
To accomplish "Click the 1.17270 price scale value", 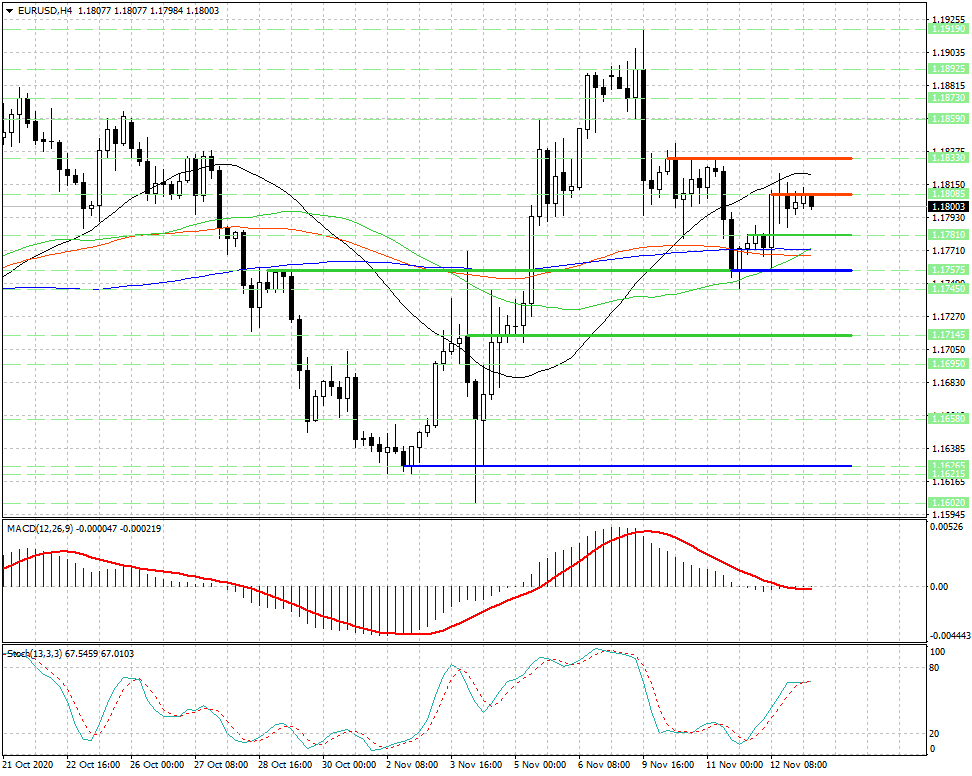I will 949,317.
